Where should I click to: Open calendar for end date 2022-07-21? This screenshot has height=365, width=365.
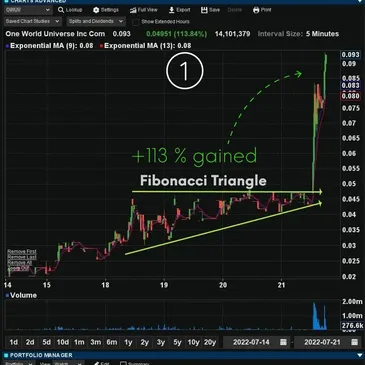[354, 342]
